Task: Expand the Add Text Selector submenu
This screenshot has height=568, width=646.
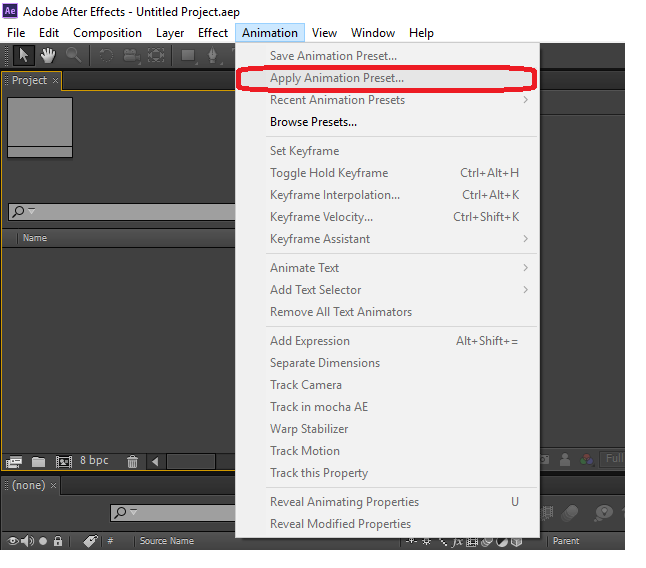Action: tap(389, 290)
